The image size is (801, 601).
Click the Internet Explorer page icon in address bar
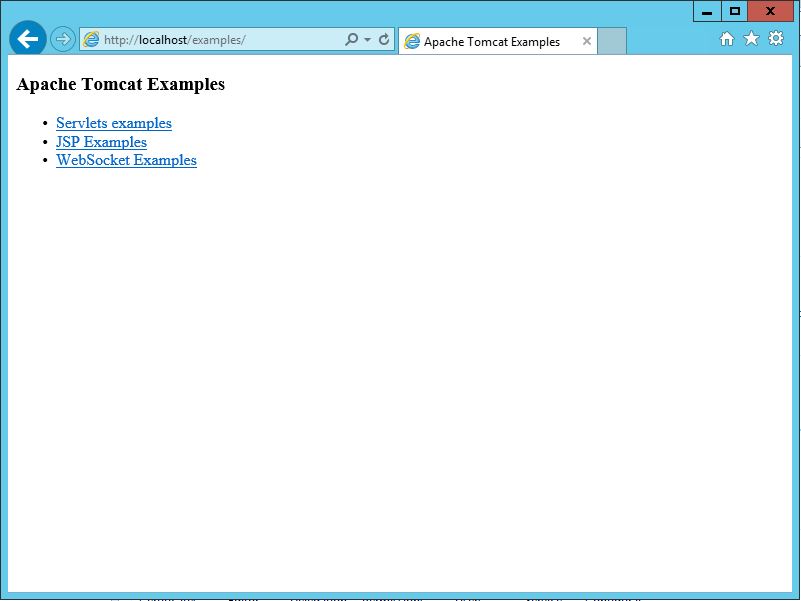point(91,39)
